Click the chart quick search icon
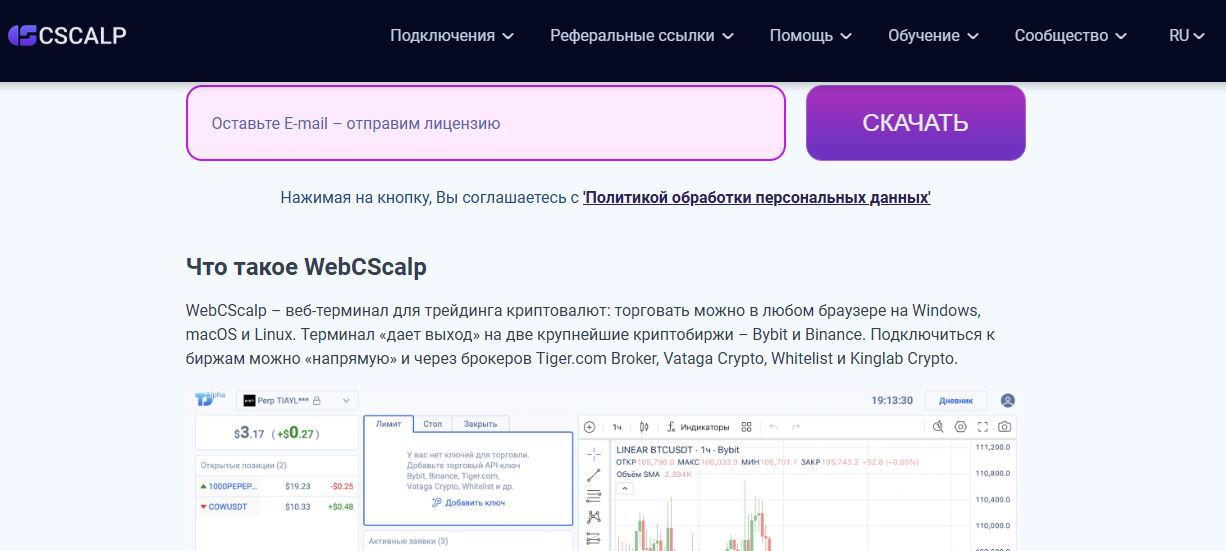This screenshot has height=551, width=1226. point(938,427)
